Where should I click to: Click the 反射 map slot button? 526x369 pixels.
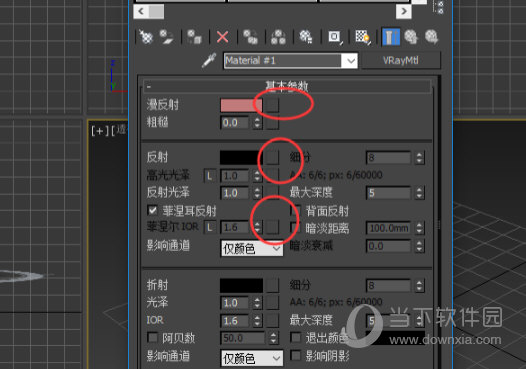[x=272, y=157]
